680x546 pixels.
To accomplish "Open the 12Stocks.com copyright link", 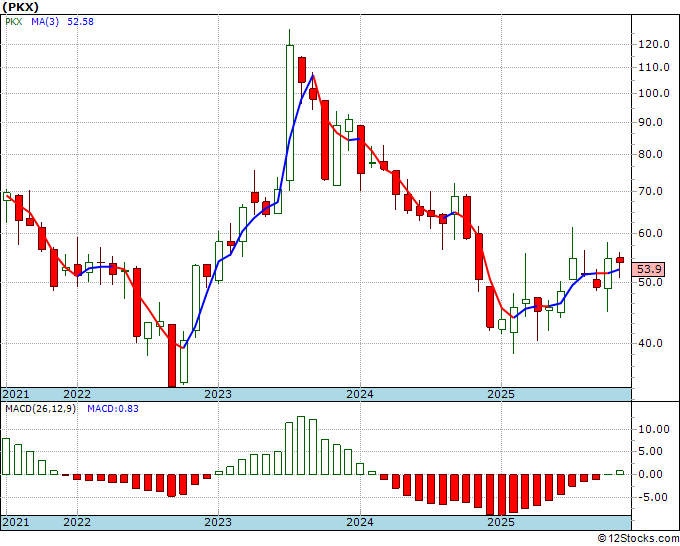I will pos(638,539).
